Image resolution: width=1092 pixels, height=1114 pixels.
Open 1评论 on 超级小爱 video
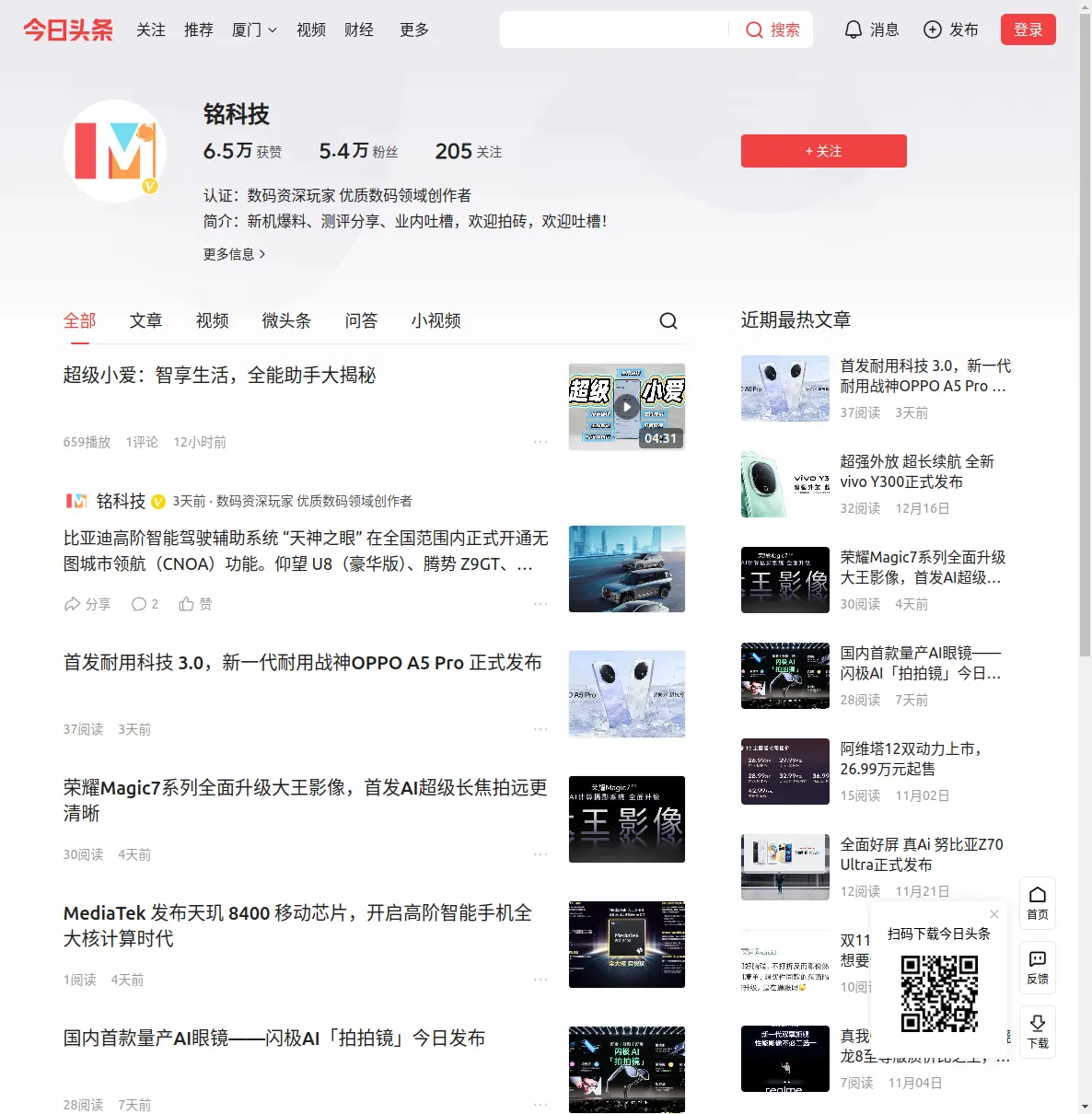click(x=142, y=442)
